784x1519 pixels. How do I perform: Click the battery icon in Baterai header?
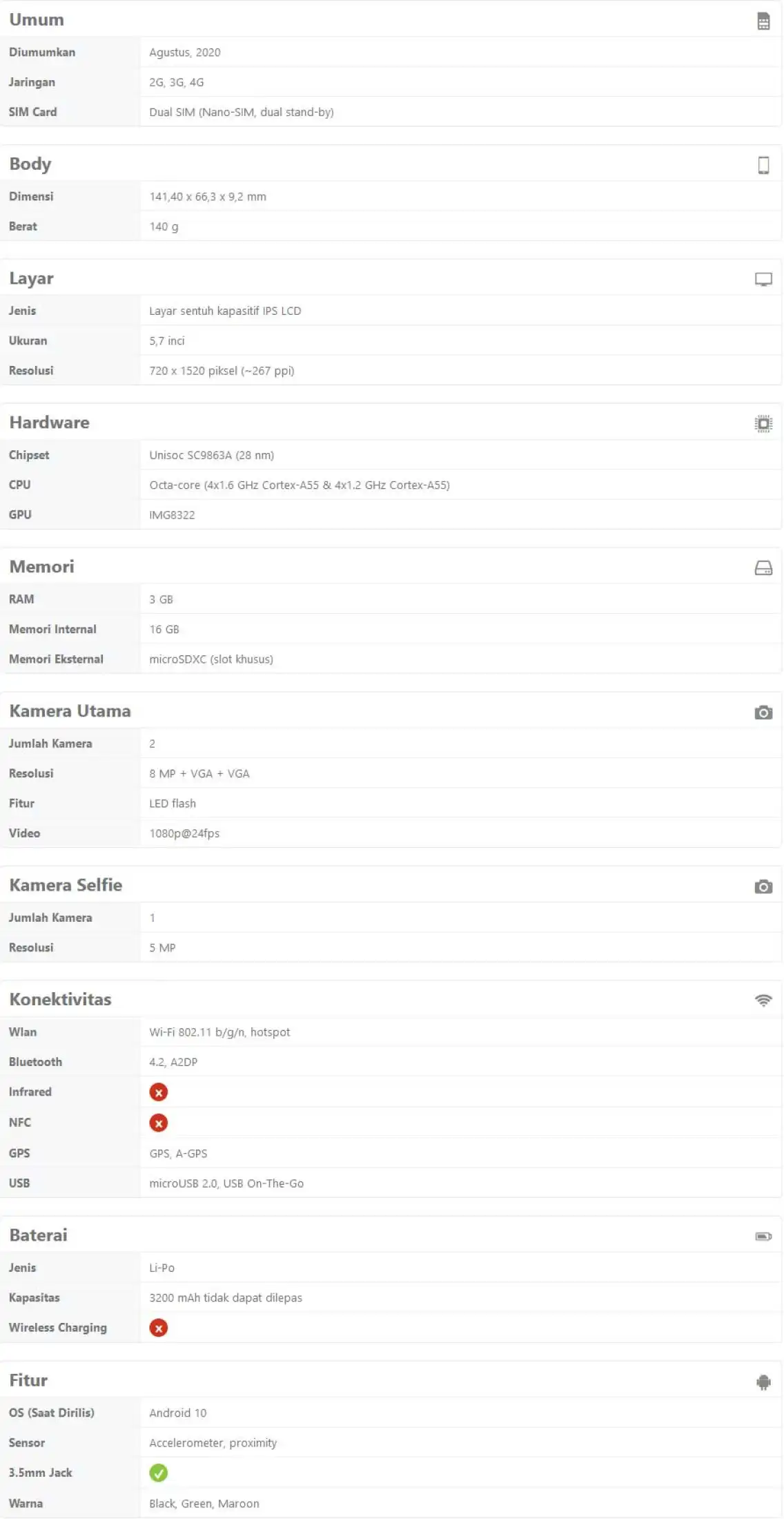coord(763,1236)
